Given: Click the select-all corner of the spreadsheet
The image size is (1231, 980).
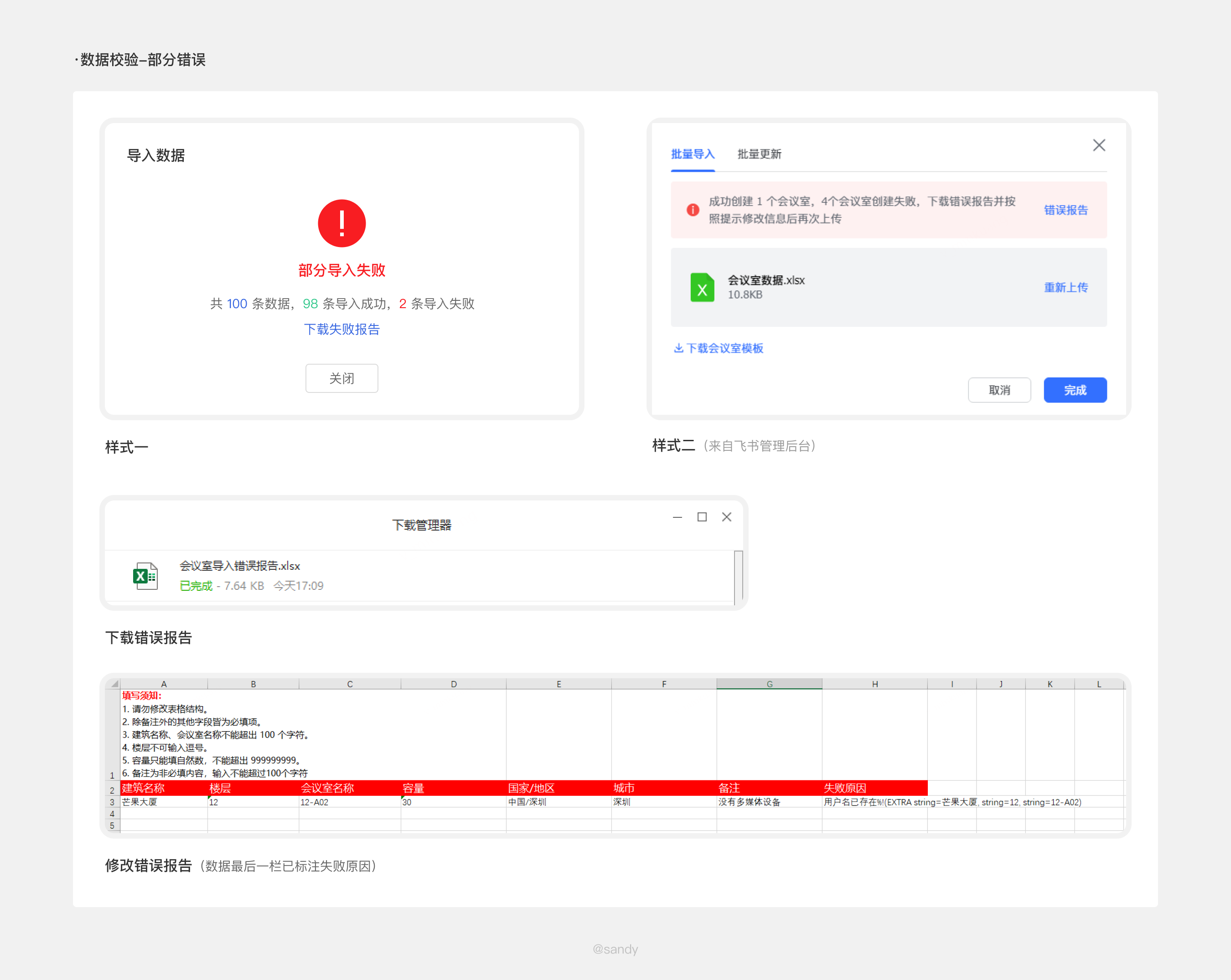Looking at the screenshot, I should click(x=114, y=684).
